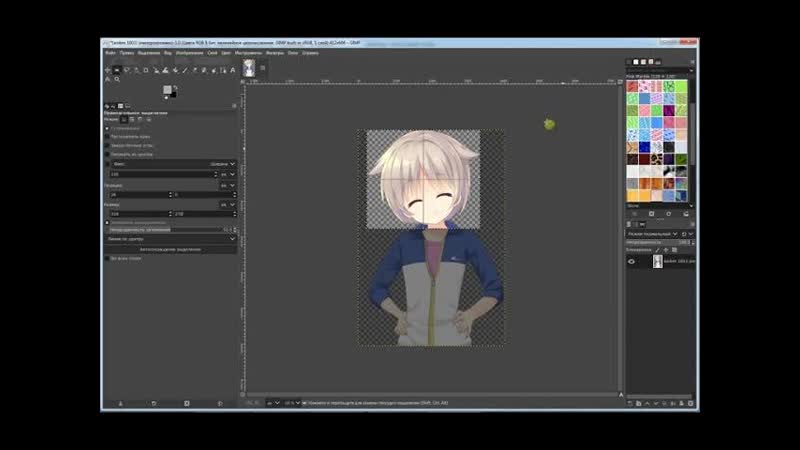Select the Paintbrush tool
This screenshot has height=450, width=800.
coord(185,70)
